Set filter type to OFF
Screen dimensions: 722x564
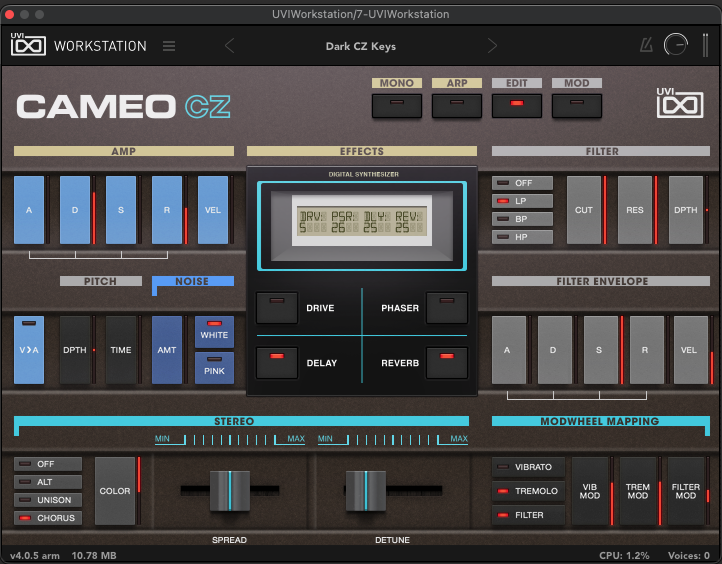tap(522, 183)
